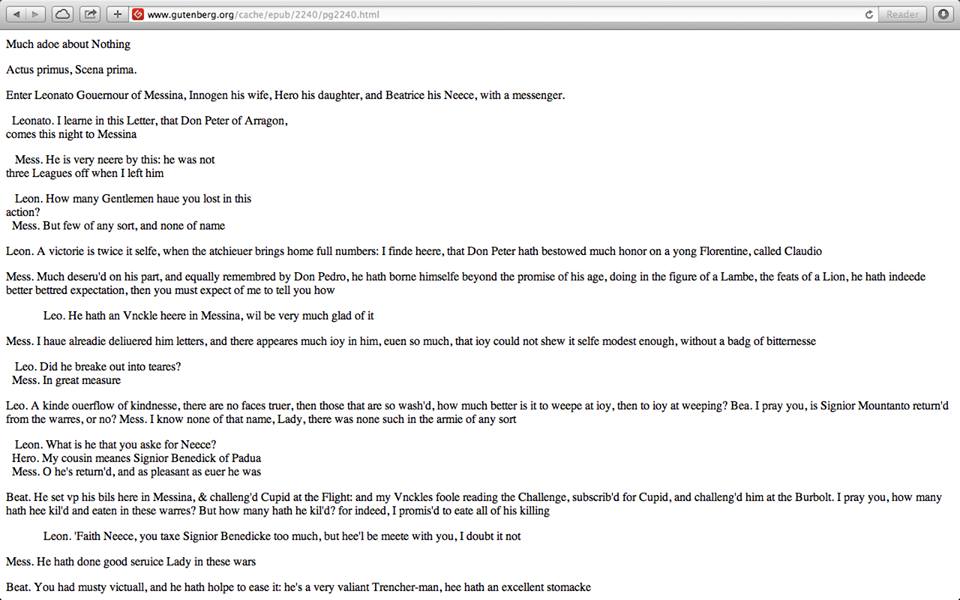
Task: Click the 'Hero. My cousin meanes Signior Benedick' line
Action: [137, 458]
